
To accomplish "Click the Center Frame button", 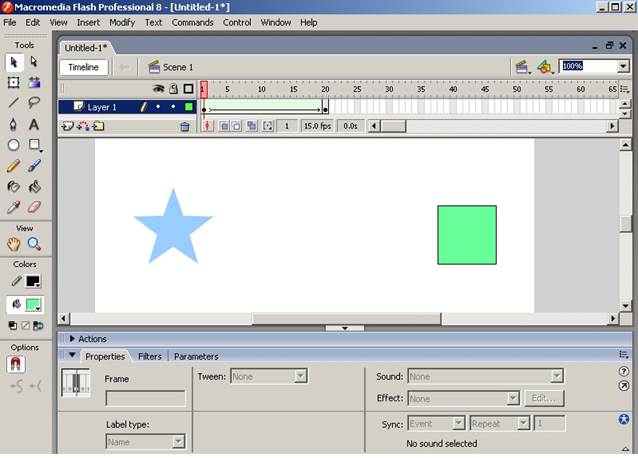I will click(207, 126).
